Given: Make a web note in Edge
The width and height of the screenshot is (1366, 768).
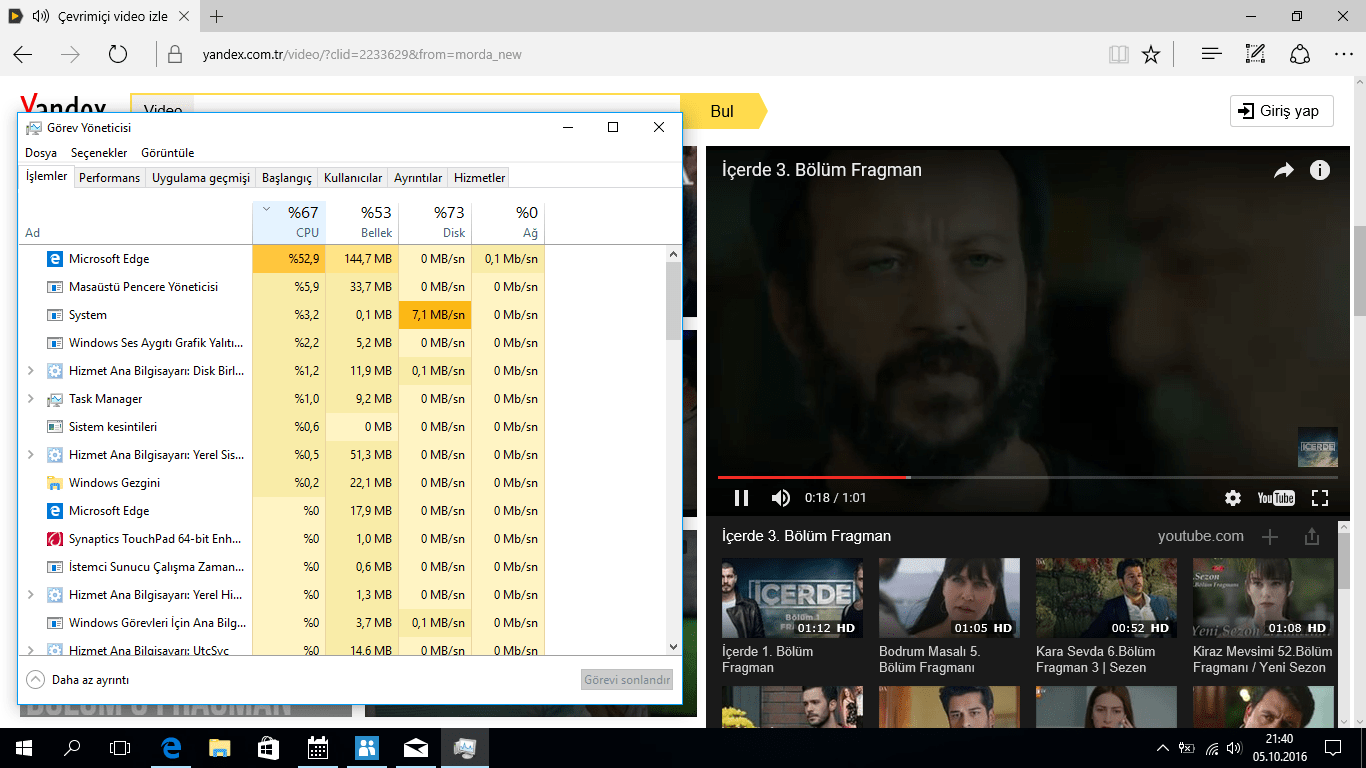Looking at the screenshot, I should coord(1256,54).
